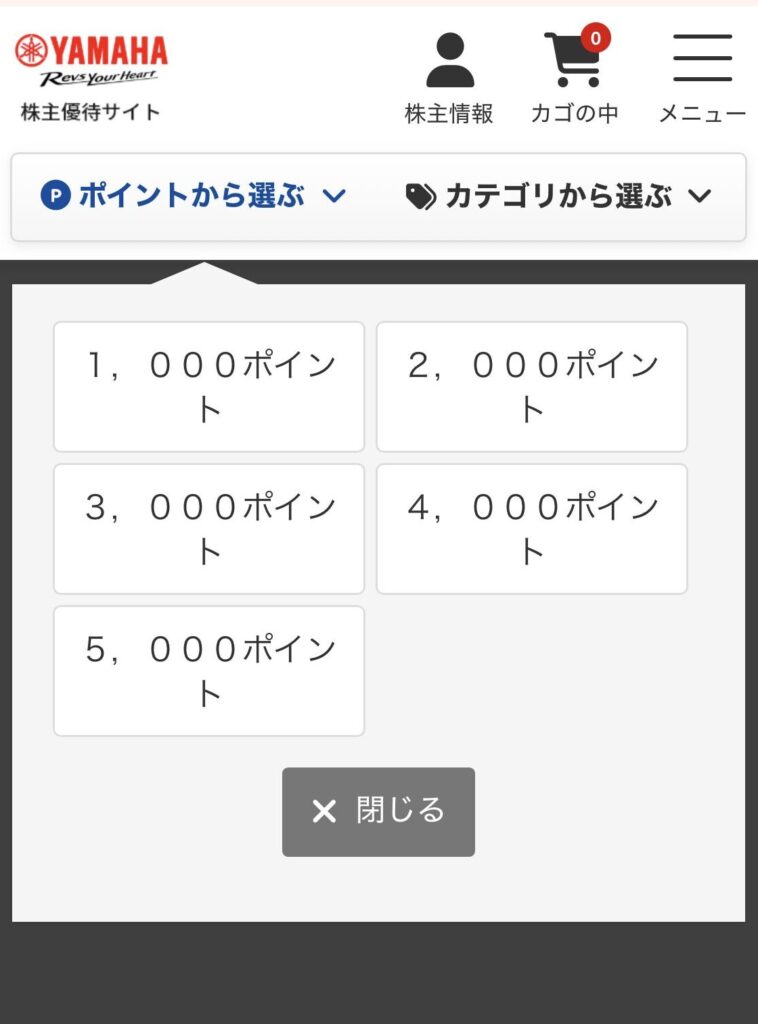Click the メニュー text label
This screenshot has height=1024, width=758.
point(702,114)
